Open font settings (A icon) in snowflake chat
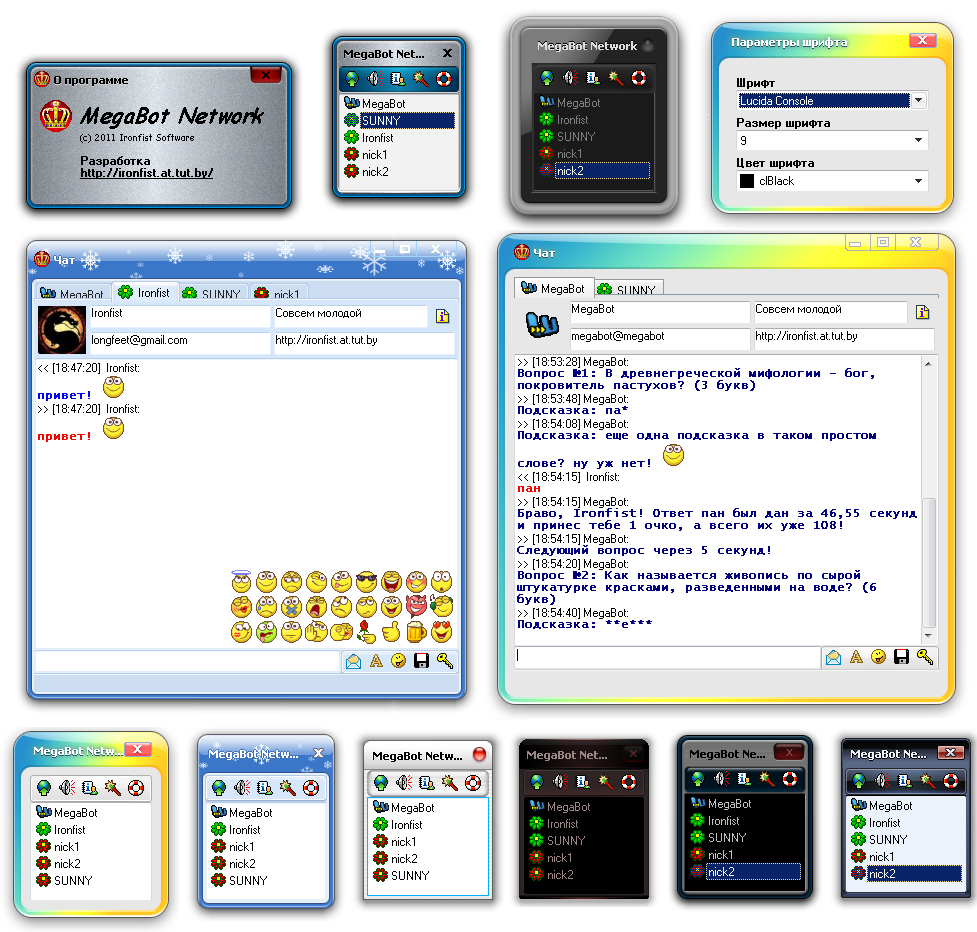This screenshot has width=977, height=932. [376, 661]
